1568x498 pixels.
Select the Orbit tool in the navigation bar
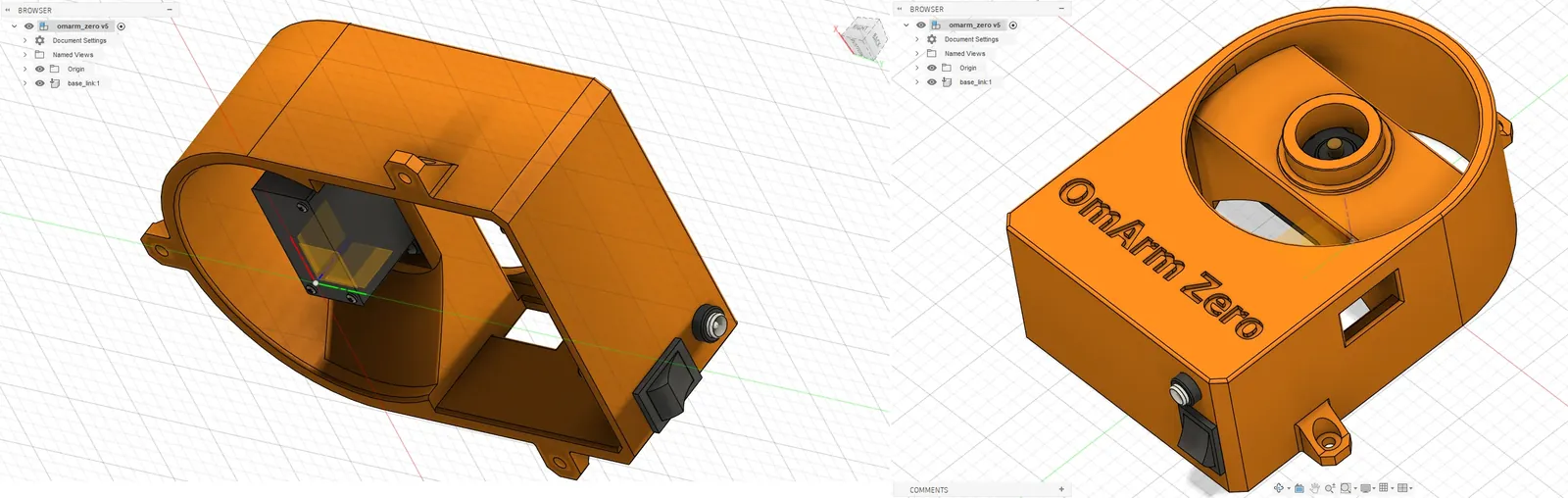pos(1279,488)
